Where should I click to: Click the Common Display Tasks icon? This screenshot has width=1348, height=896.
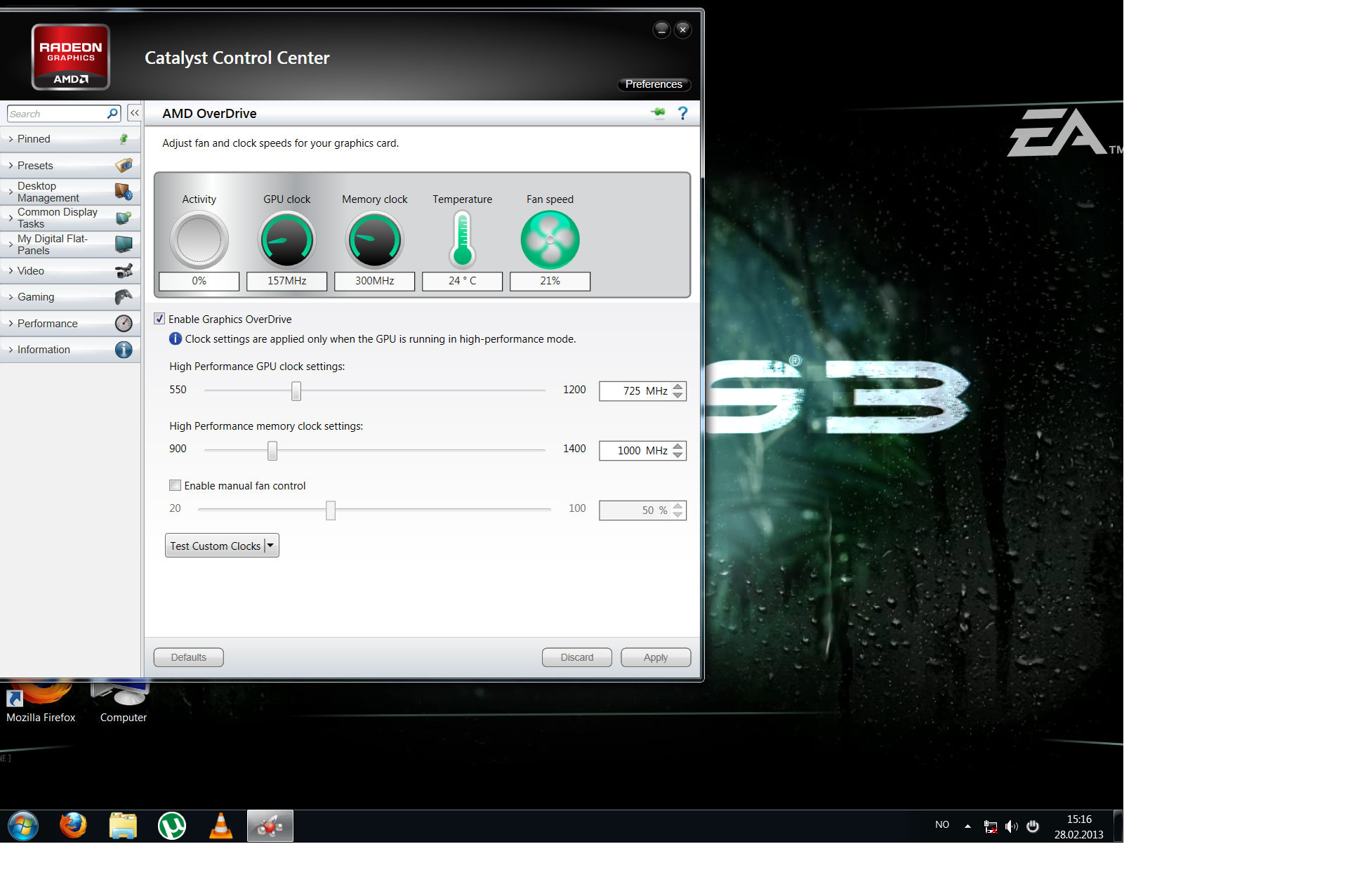click(124, 218)
